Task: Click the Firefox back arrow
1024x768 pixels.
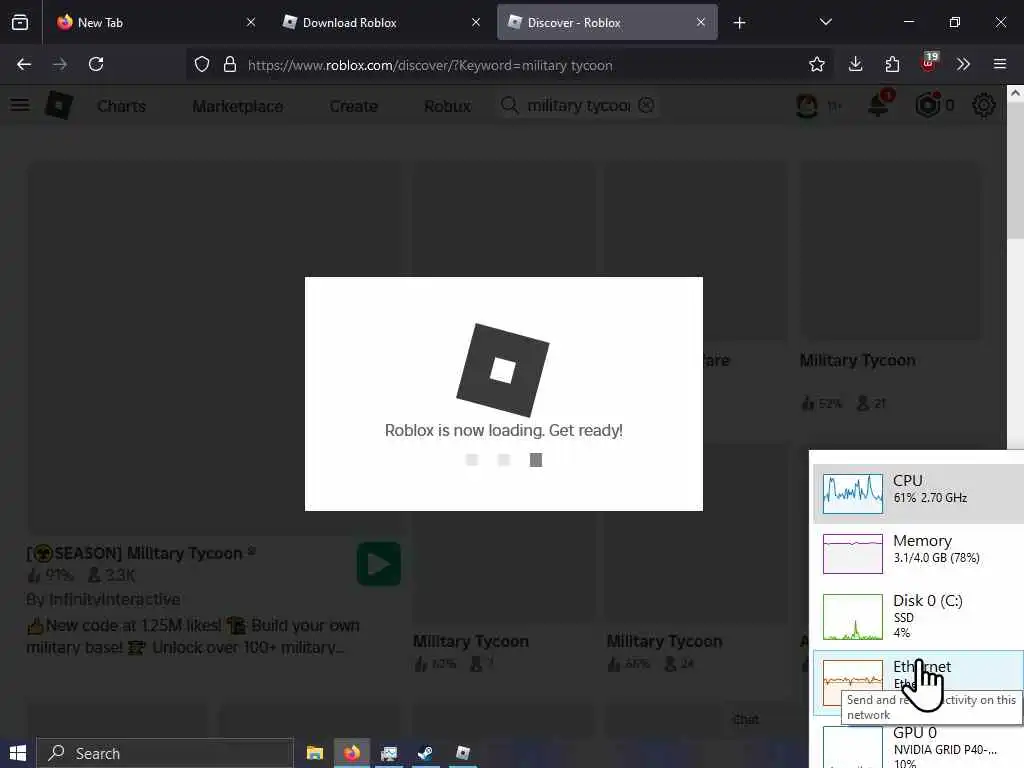Action: pyautogui.click(x=24, y=64)
